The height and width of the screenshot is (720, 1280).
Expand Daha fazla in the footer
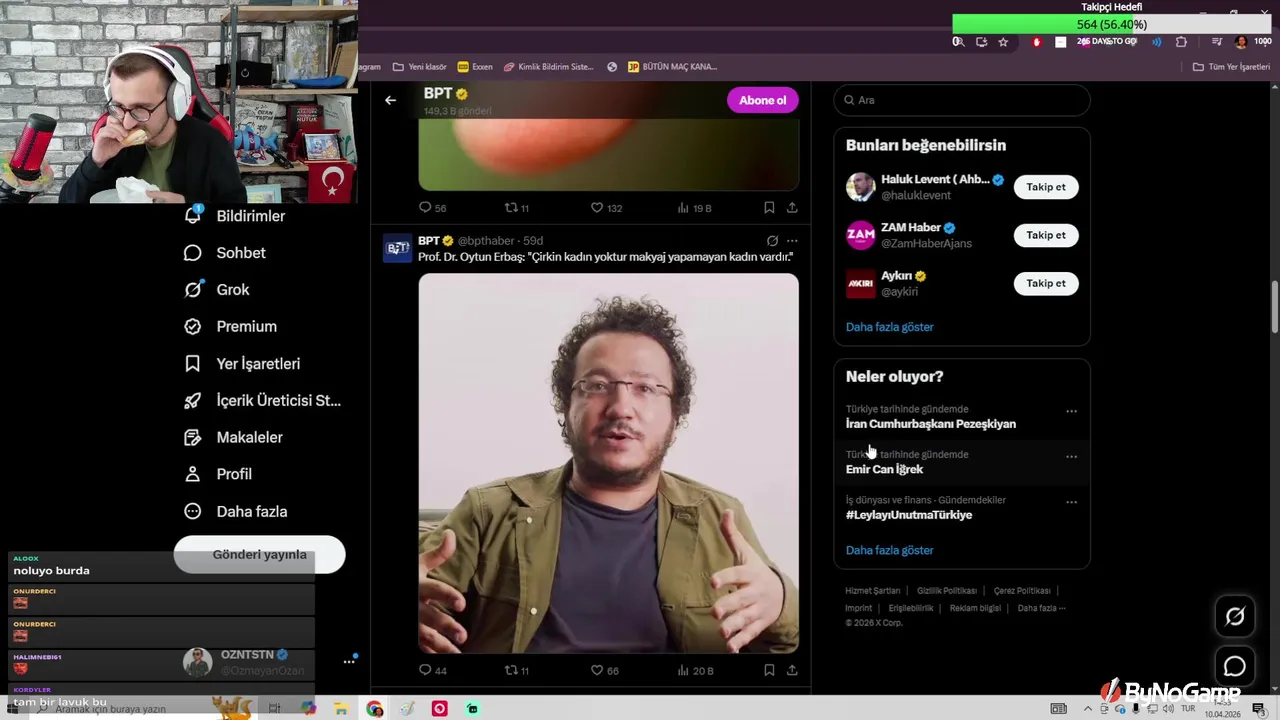point(1041,608)
